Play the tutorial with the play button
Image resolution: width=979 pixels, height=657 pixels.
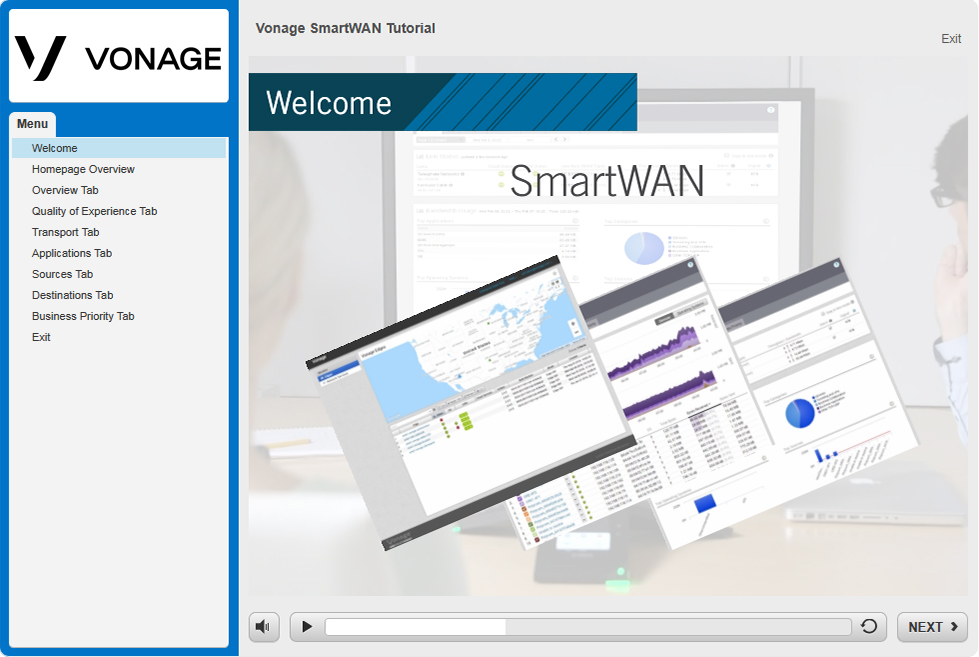coord(307,626)
